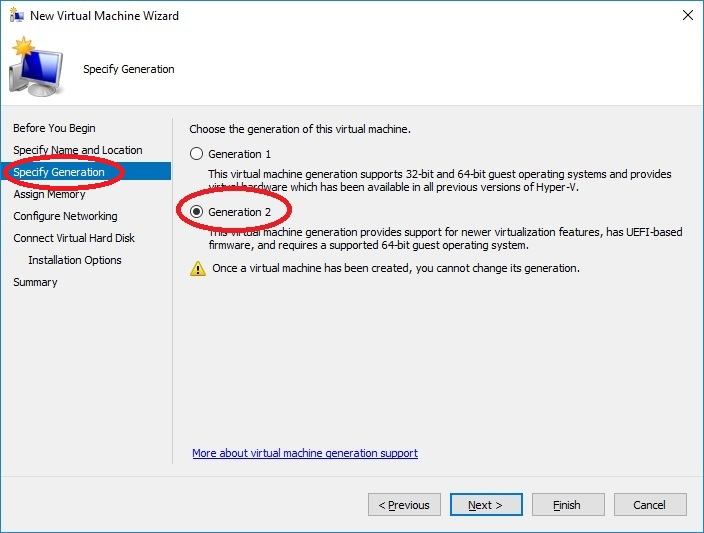This screenshot has width=704, height=533.
Task: Click the Generation 1 description text
Action: (x=440, y=181)
